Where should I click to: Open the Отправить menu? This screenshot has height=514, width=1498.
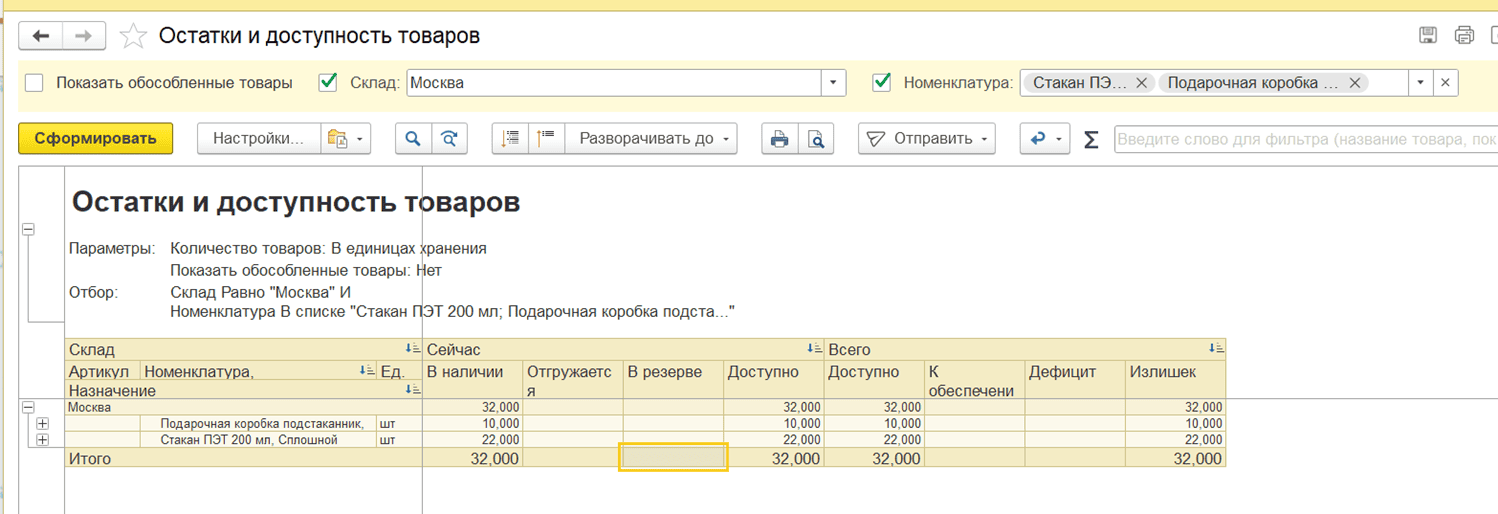(x=927, y=139)
